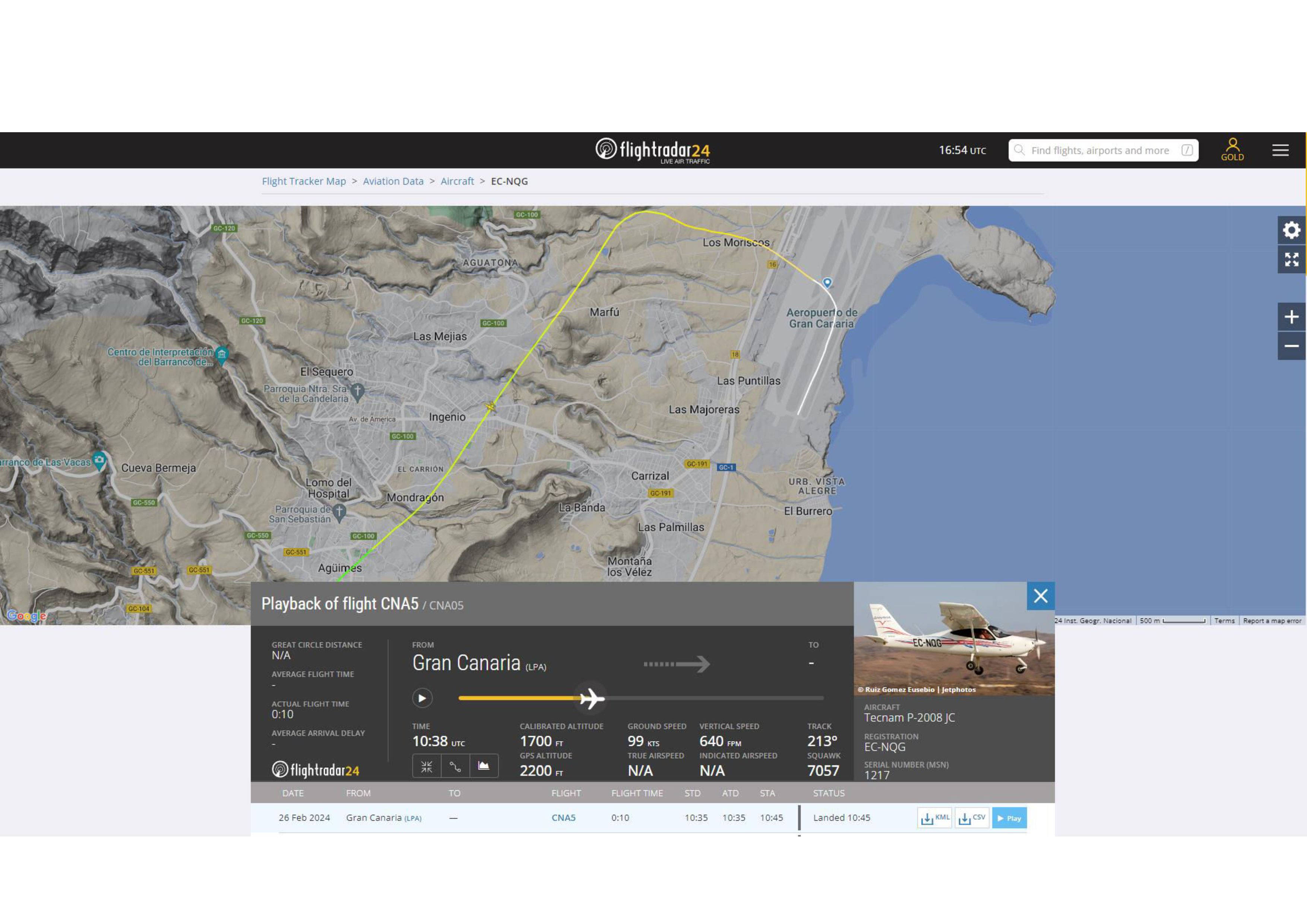Image resolution: width=1307 pixels, height=924 pixels.
Task: Open the map settings gear
Action: (x=1291, y=230)
